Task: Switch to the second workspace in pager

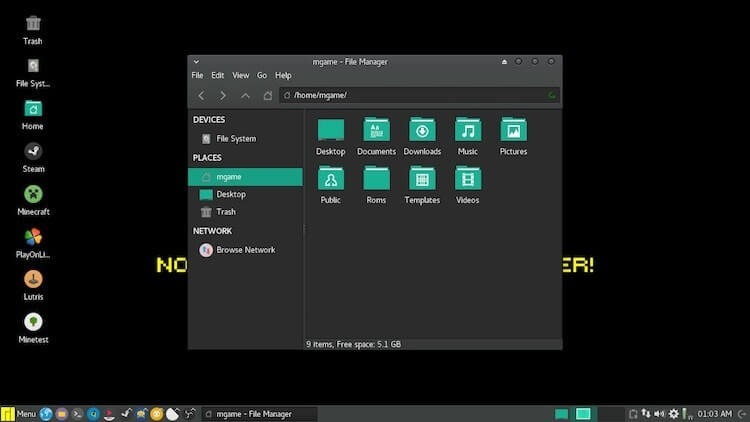Action: (x=583, y=414)
